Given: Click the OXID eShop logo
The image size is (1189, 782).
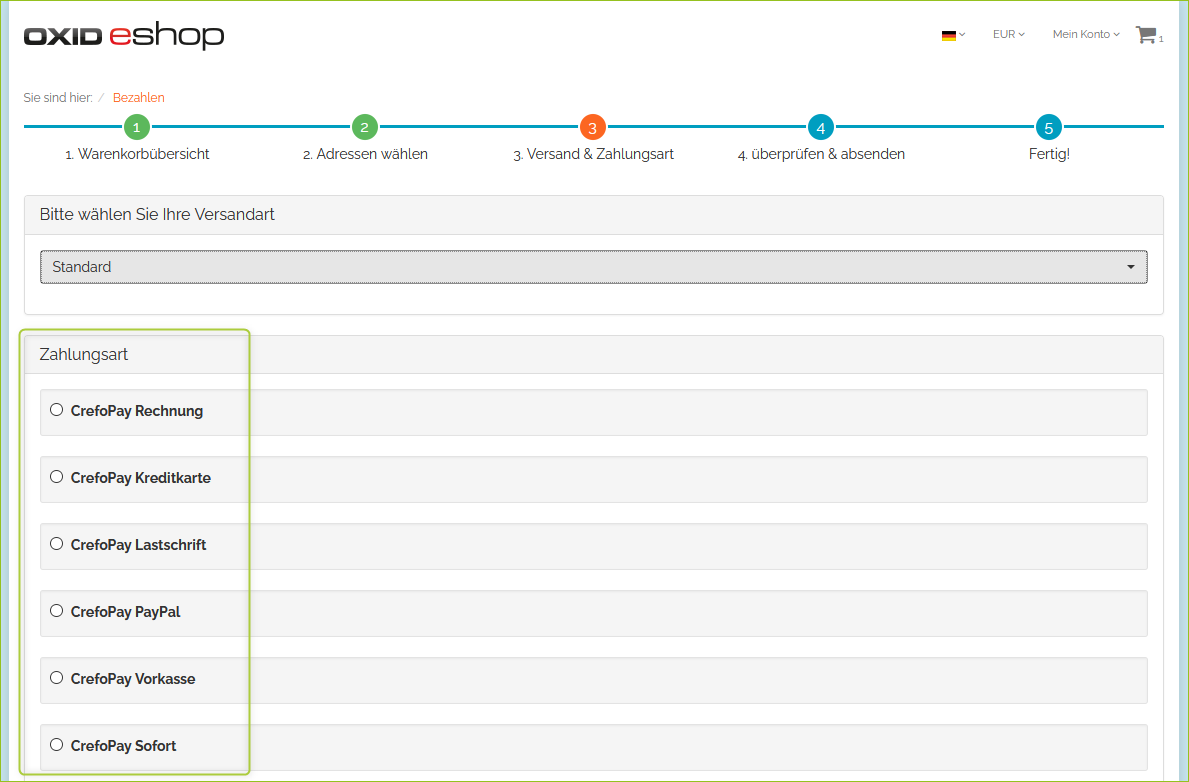Looking at the screenshot, I should pos(124,36).
